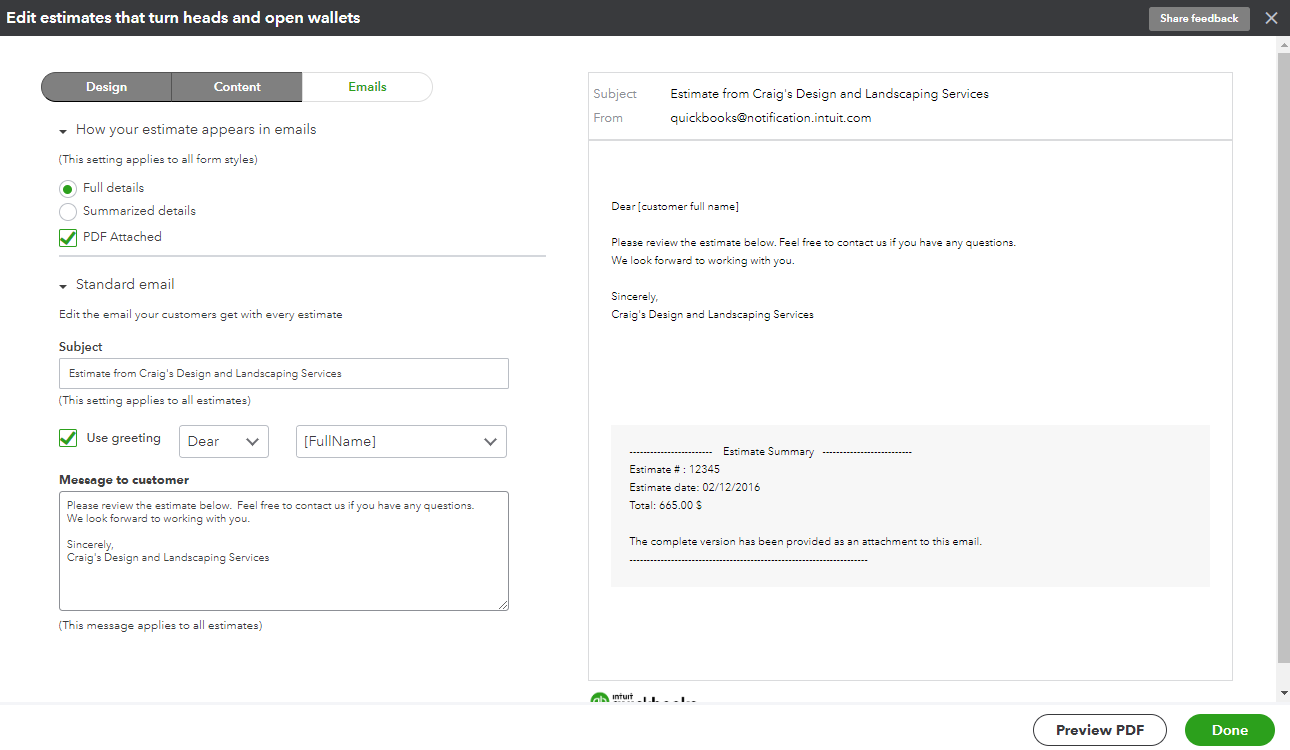Click the 'Estimate # : 12345' preview text
Image resolution: width=1290 pixels, height=750 pixels.
(675, 469)
